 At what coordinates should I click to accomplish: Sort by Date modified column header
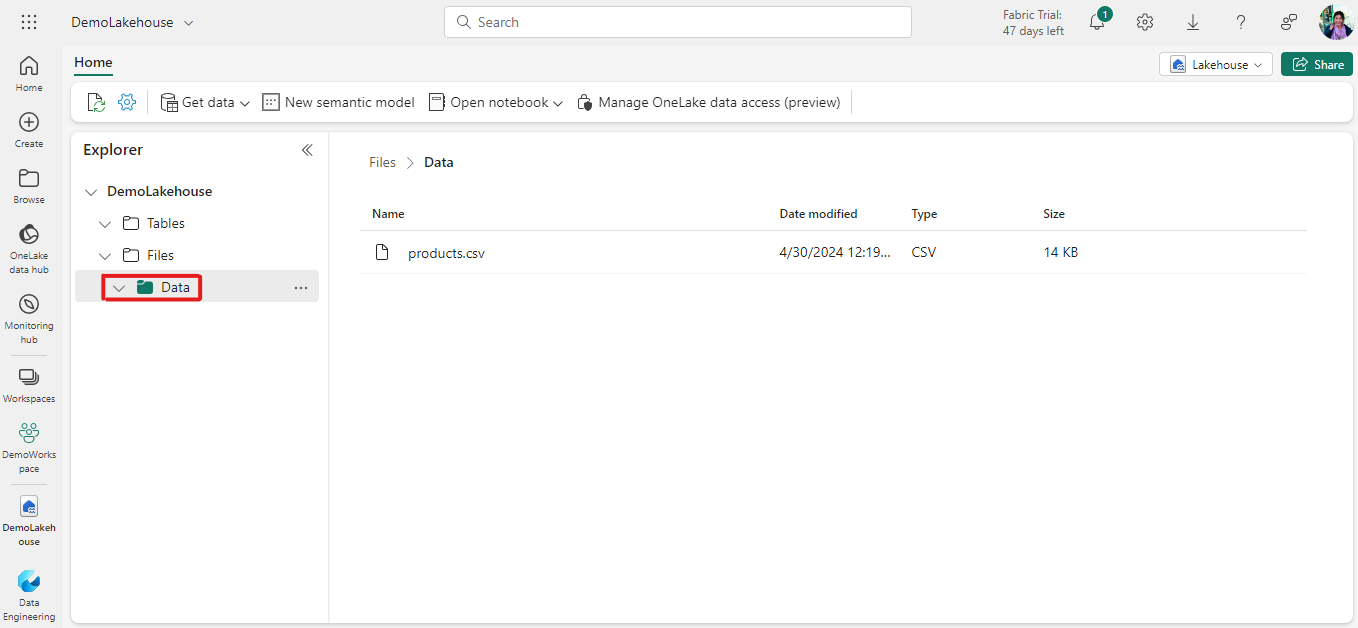pos(818,214)
